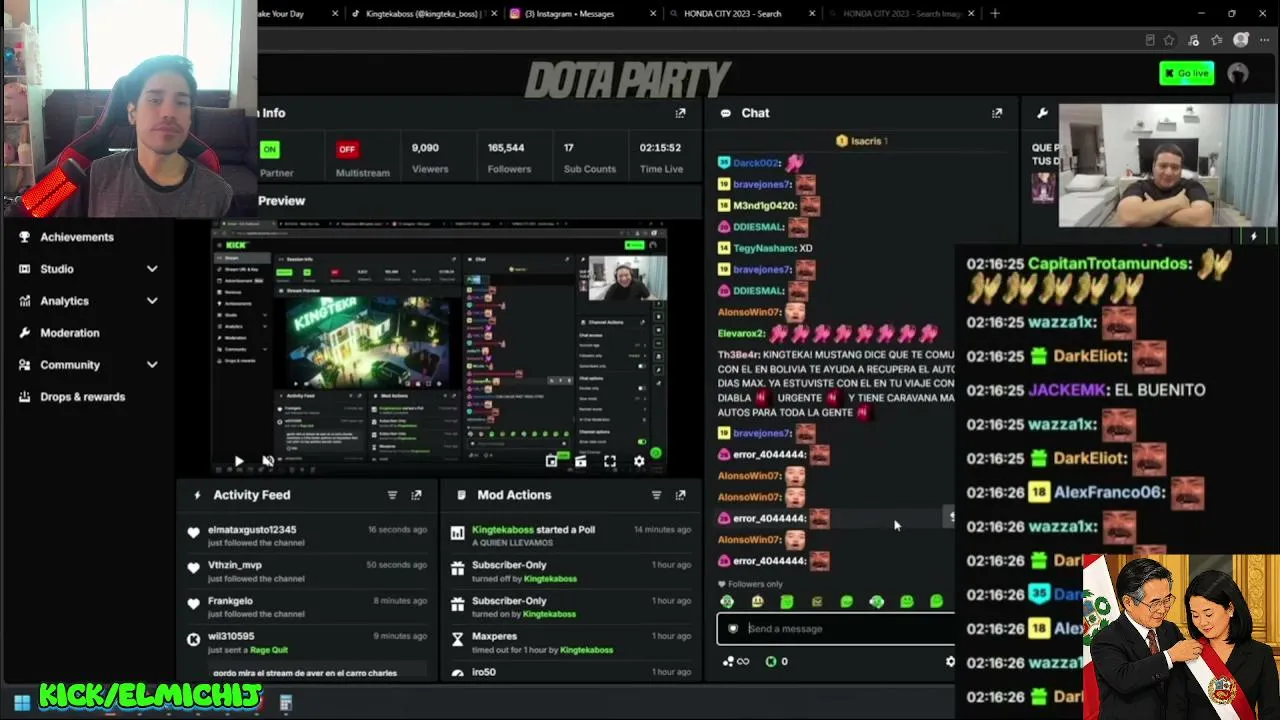
Task: Open Kingtekaboss link in Maxperes timeout entry
Action: (586, 650)
